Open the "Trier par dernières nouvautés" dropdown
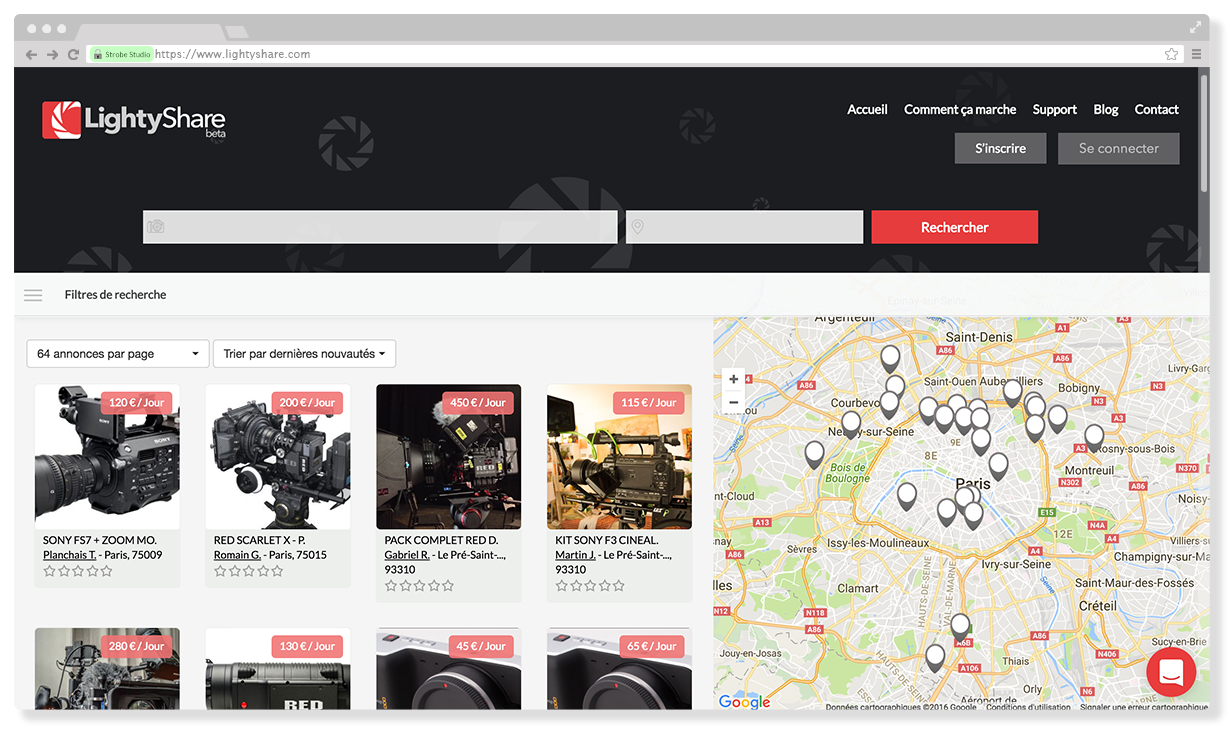The height and width of the screenshot is (732, 1230). click(x=304, y=353)
